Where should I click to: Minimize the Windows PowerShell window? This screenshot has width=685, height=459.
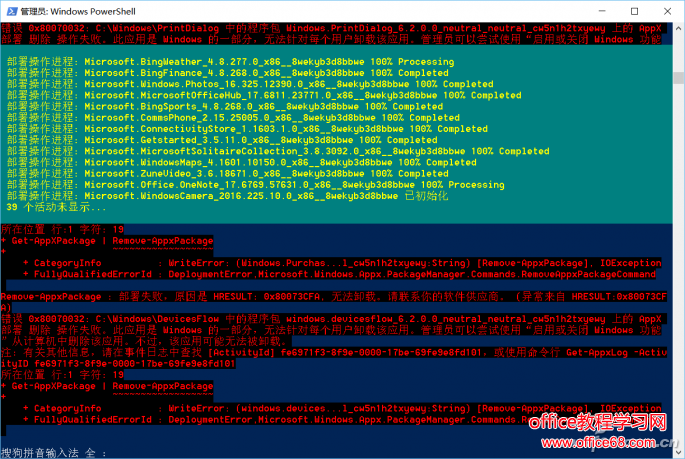[602, 11]
